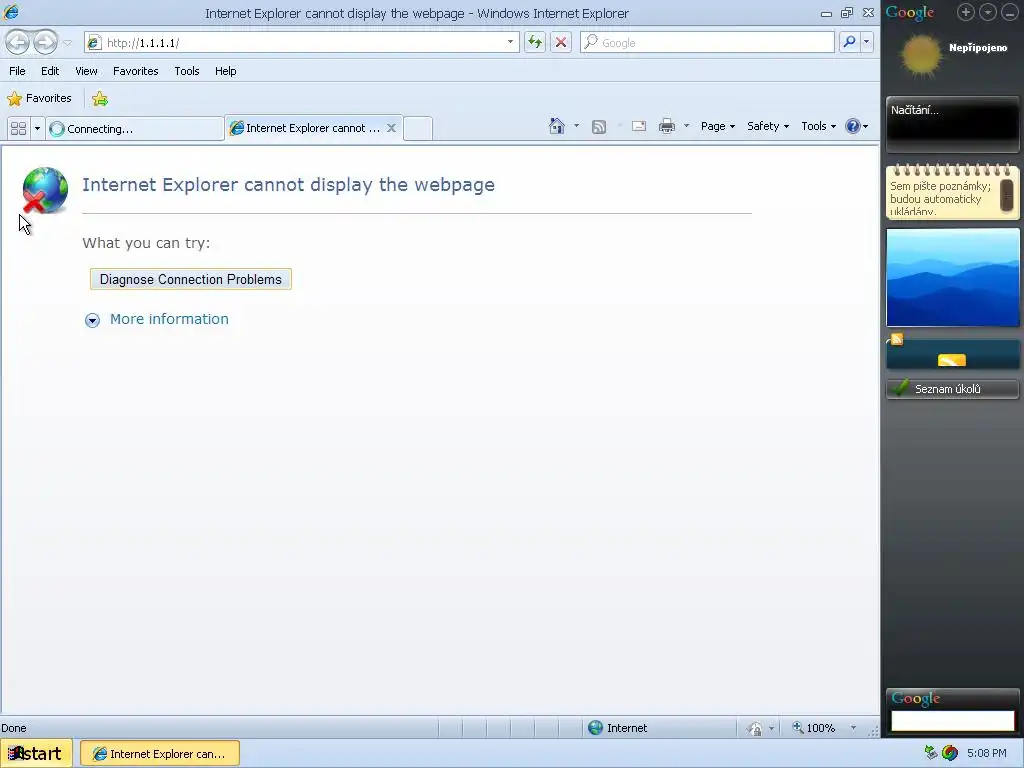Expand the address bar history dropdown
Screen dimensions: 1024x768
pos(510,42)
